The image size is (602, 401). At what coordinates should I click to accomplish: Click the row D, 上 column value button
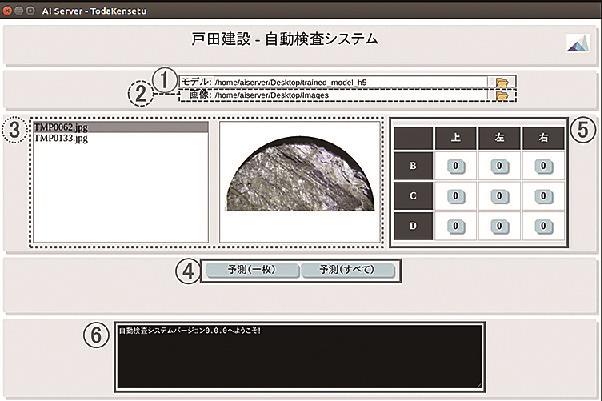pos(456,226)
